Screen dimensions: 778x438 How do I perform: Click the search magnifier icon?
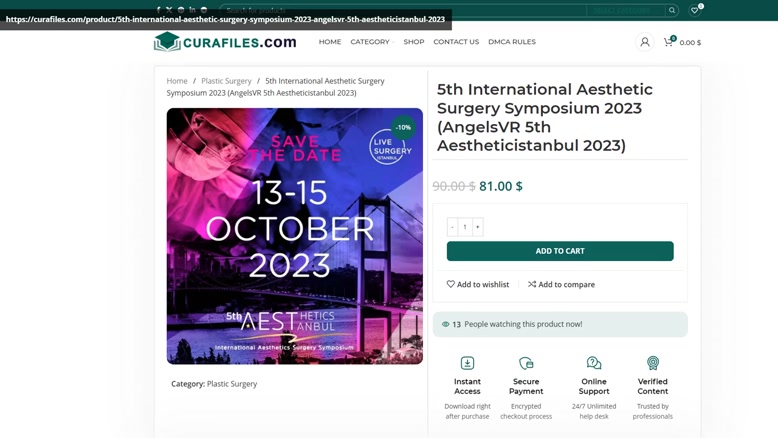coord(672,10)
